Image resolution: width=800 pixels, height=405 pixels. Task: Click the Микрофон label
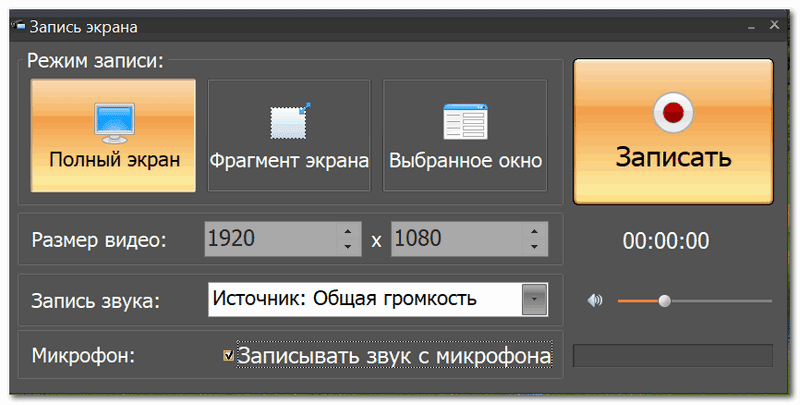[83, 356]
